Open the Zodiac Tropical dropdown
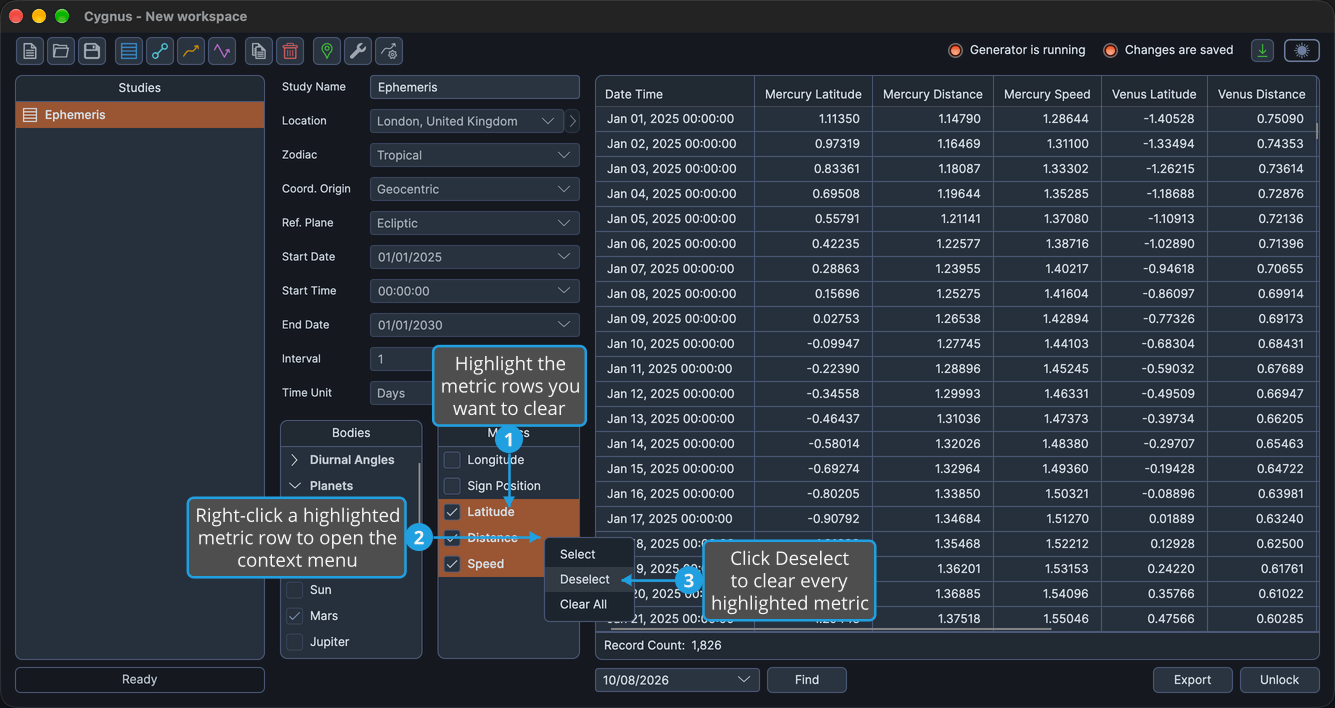Screen dimensions: 1335x708 (x=475, y=155)
